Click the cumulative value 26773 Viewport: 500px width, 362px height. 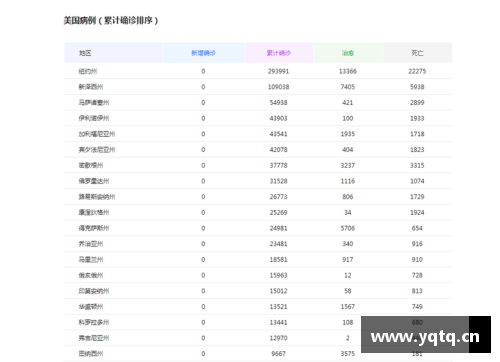[x=279, y=196]
